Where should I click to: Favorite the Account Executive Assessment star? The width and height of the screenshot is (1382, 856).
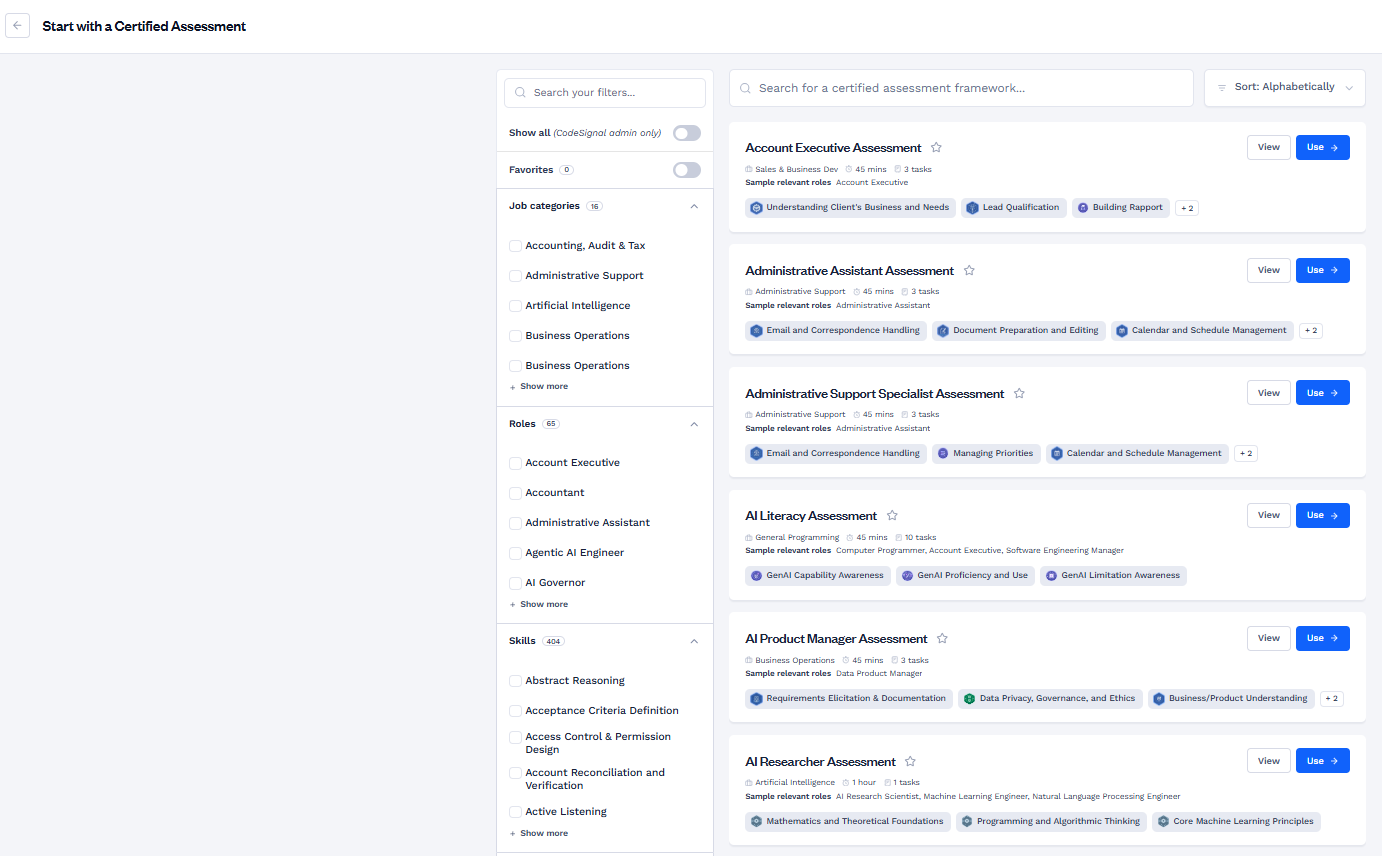tap(936, 148)
